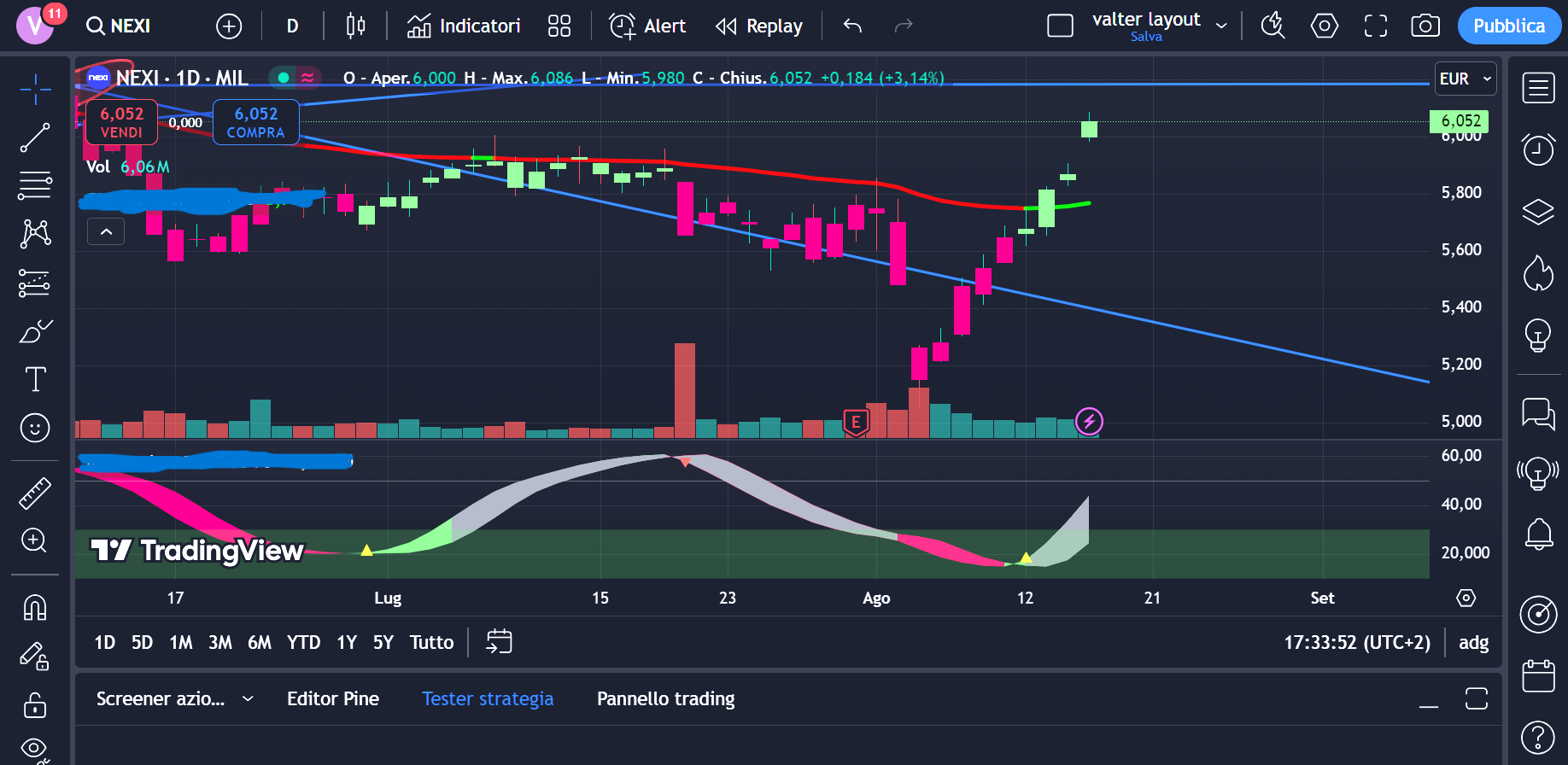Switch to the Editor Pine tab

coord(333,698)
